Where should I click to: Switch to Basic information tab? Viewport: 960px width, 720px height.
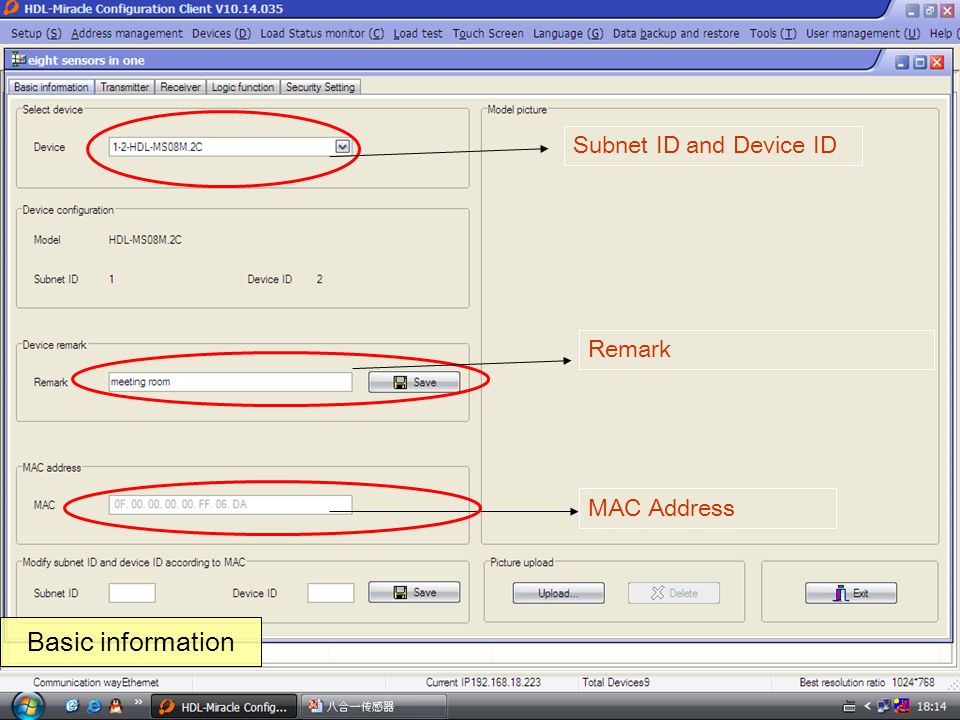tap(51, 87)
